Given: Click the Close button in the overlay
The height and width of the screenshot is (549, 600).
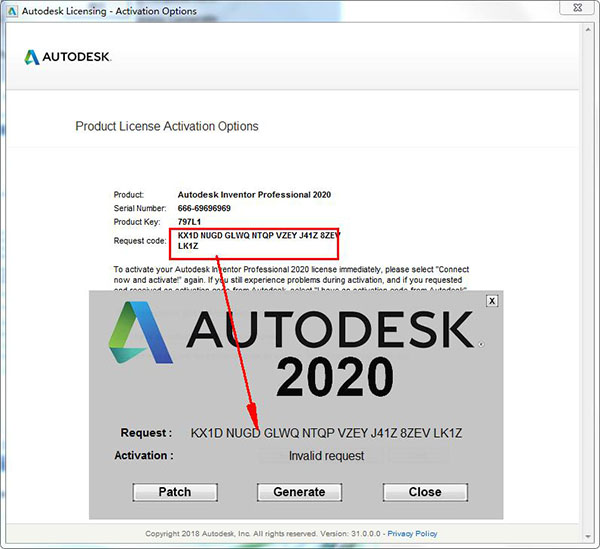Looking at the screenshot, I should 425,491.
